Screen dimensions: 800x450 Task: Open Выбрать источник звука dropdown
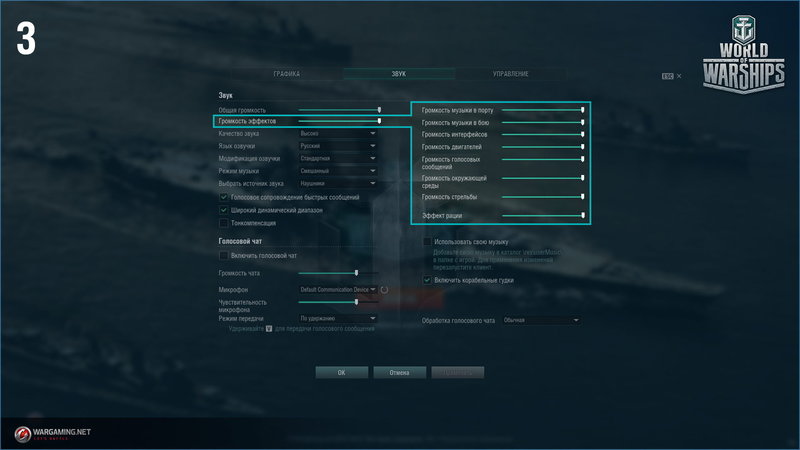coord(338,183)
